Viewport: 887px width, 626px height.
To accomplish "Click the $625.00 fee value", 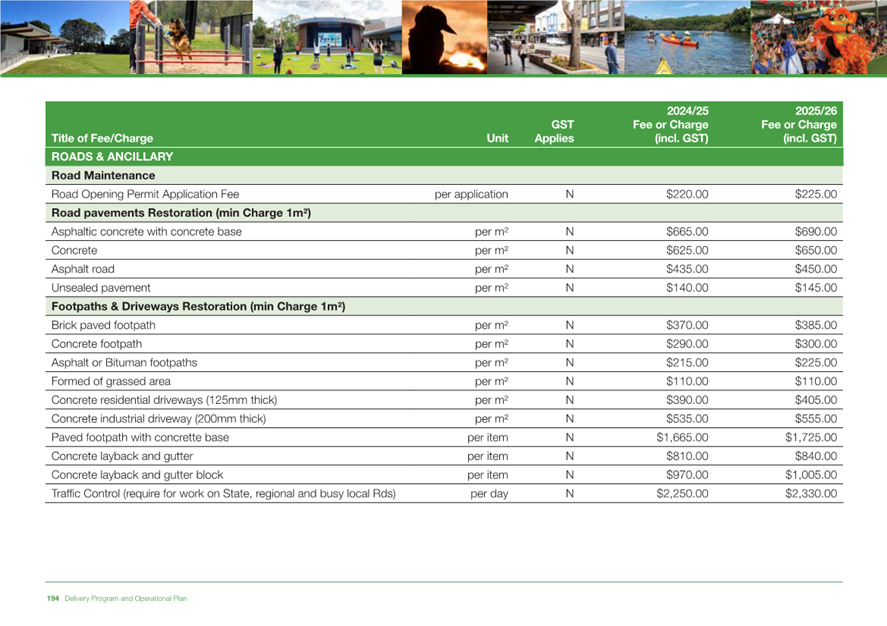I will (687, 250).
